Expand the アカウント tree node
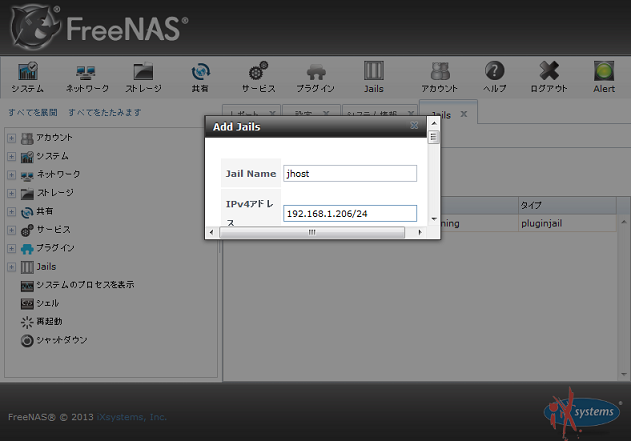This screenshot has width=631, height=441. (11, 138)
